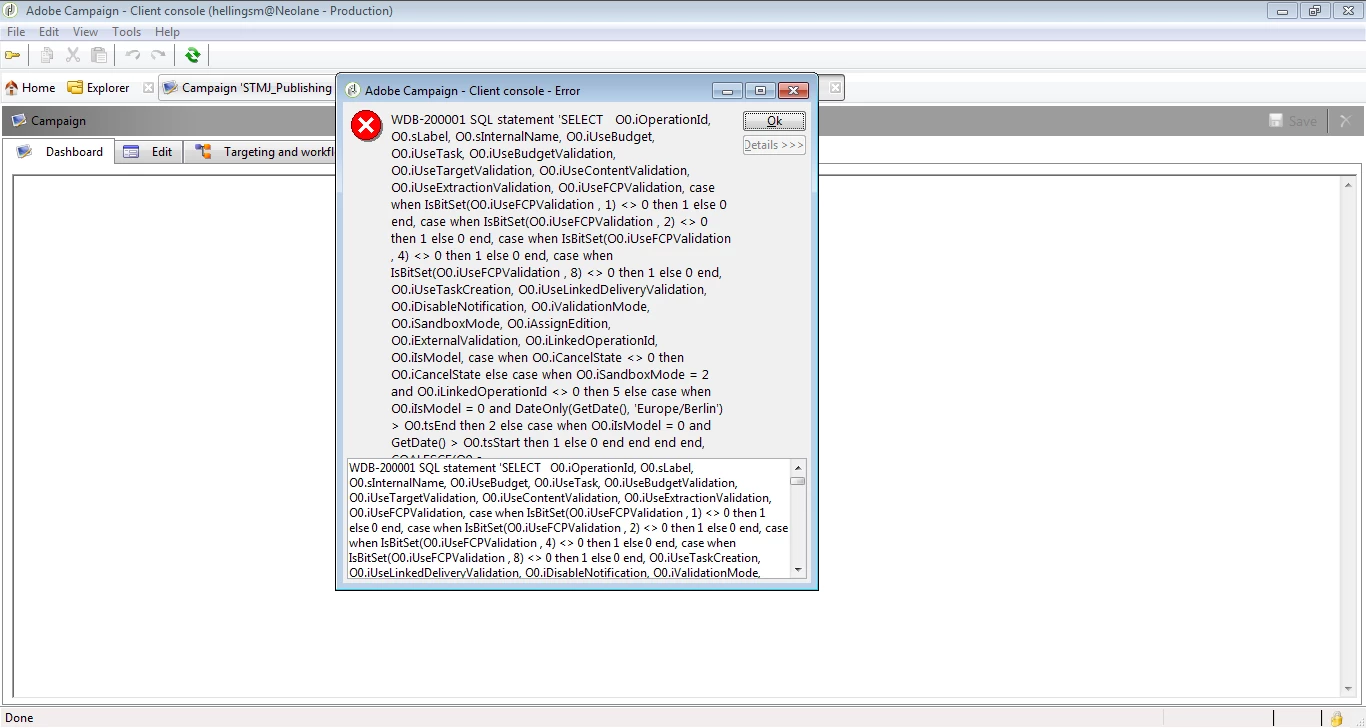This screenshot has width=1366, height=728.
Task: Switch to the Dashboard tab
Action: 63,152
